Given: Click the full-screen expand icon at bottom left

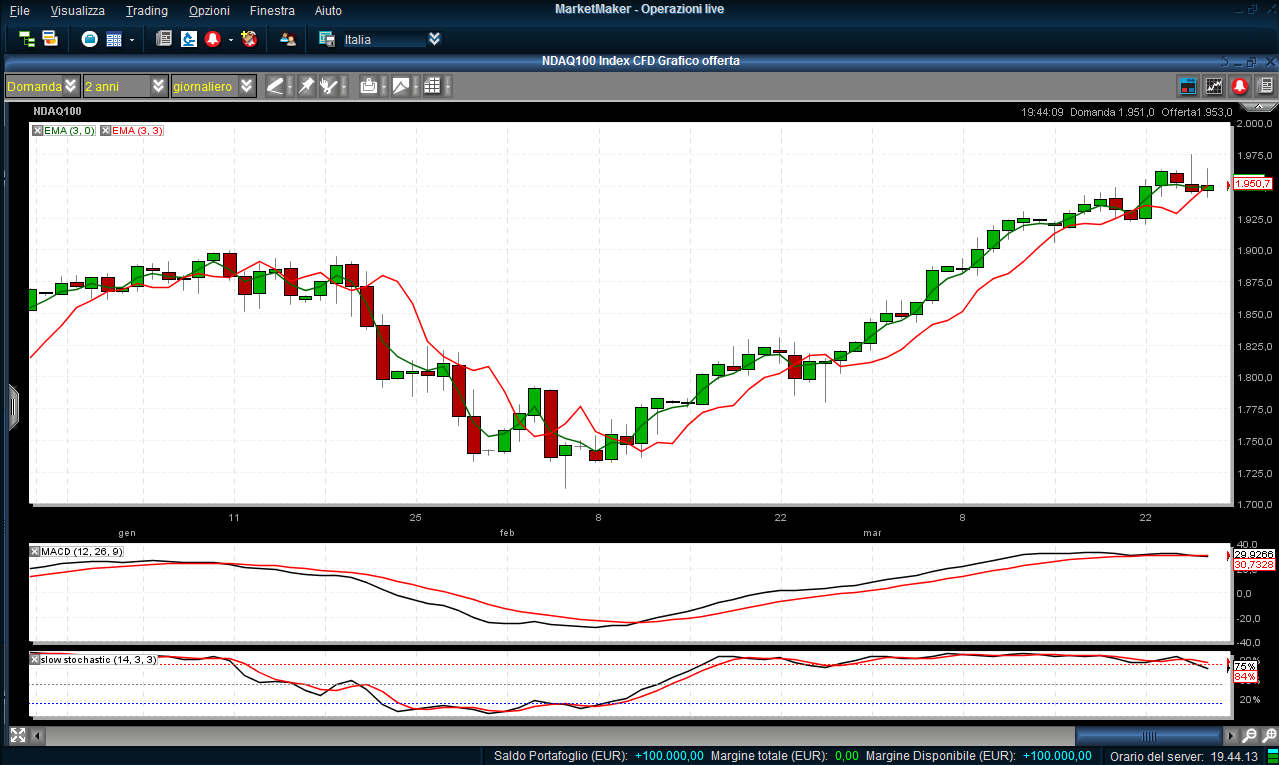Looking at the screenshot, I should tap(17, 736).
